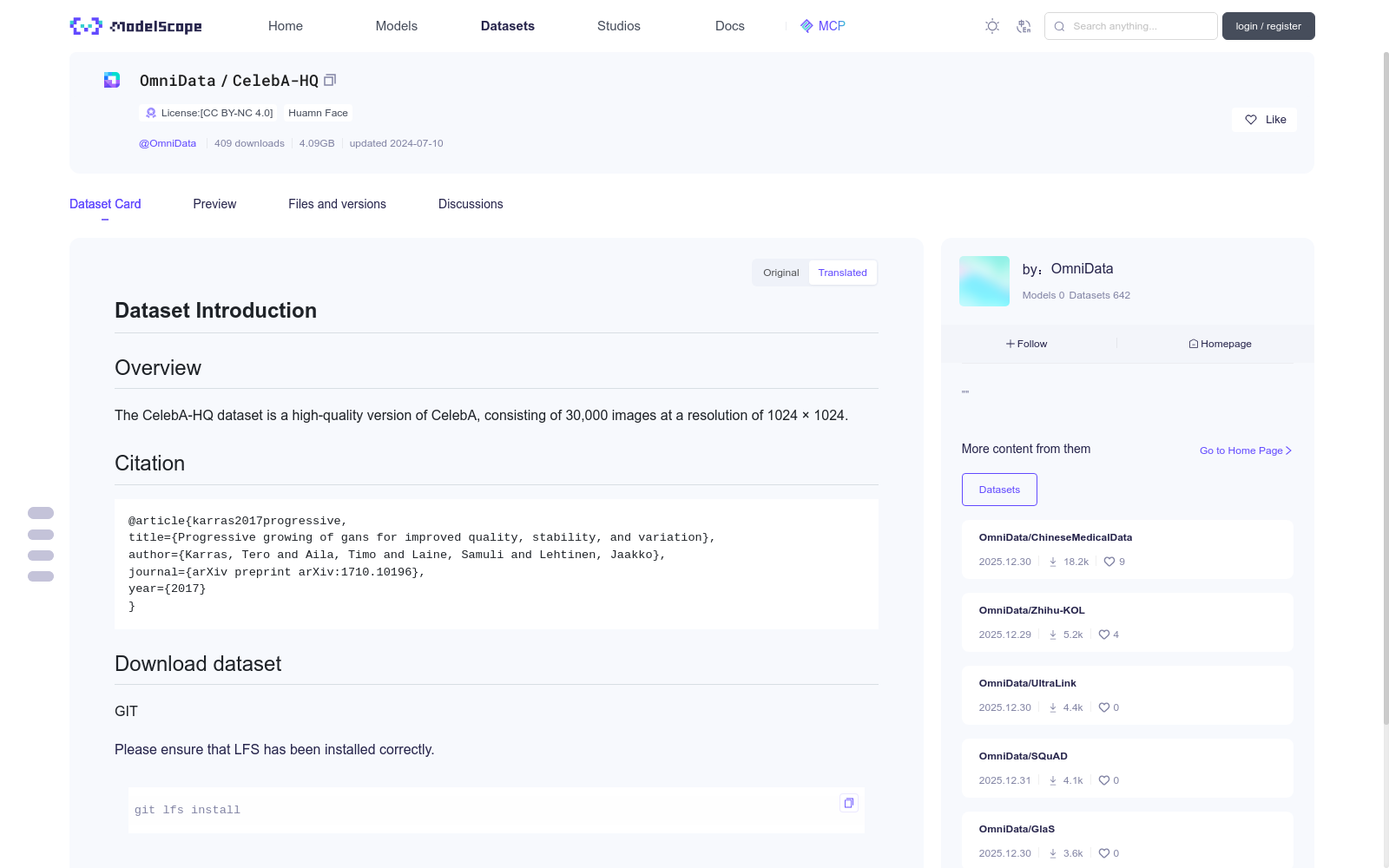Open the Files and versions tab
1389x868 pixels.
337,204
